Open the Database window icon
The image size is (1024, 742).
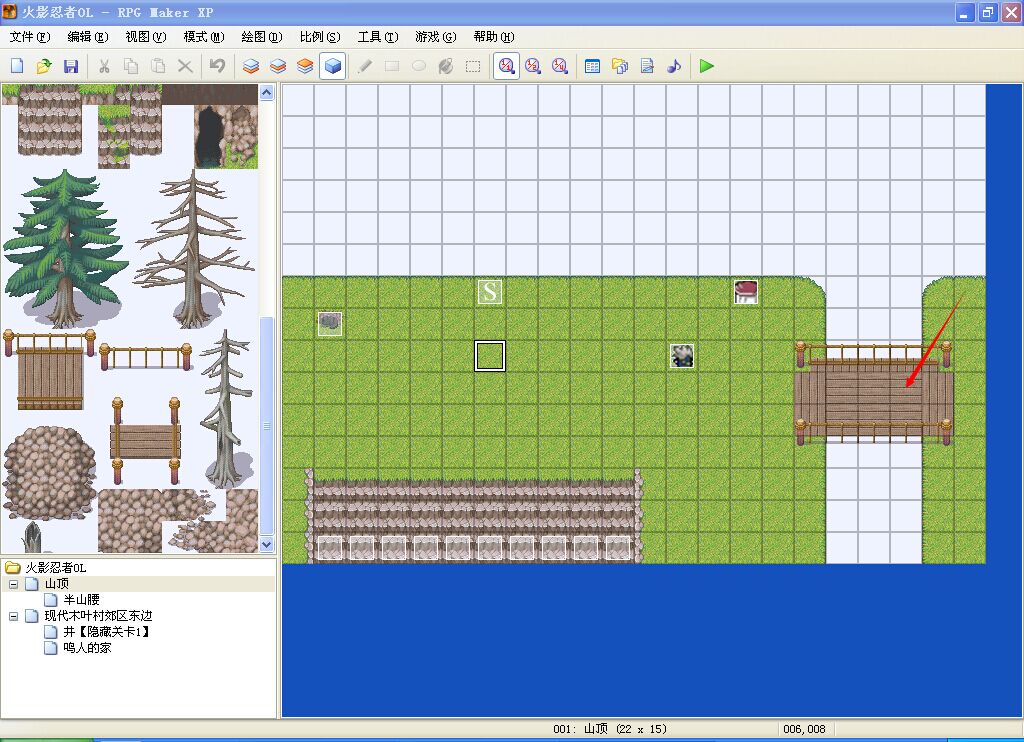592,66
